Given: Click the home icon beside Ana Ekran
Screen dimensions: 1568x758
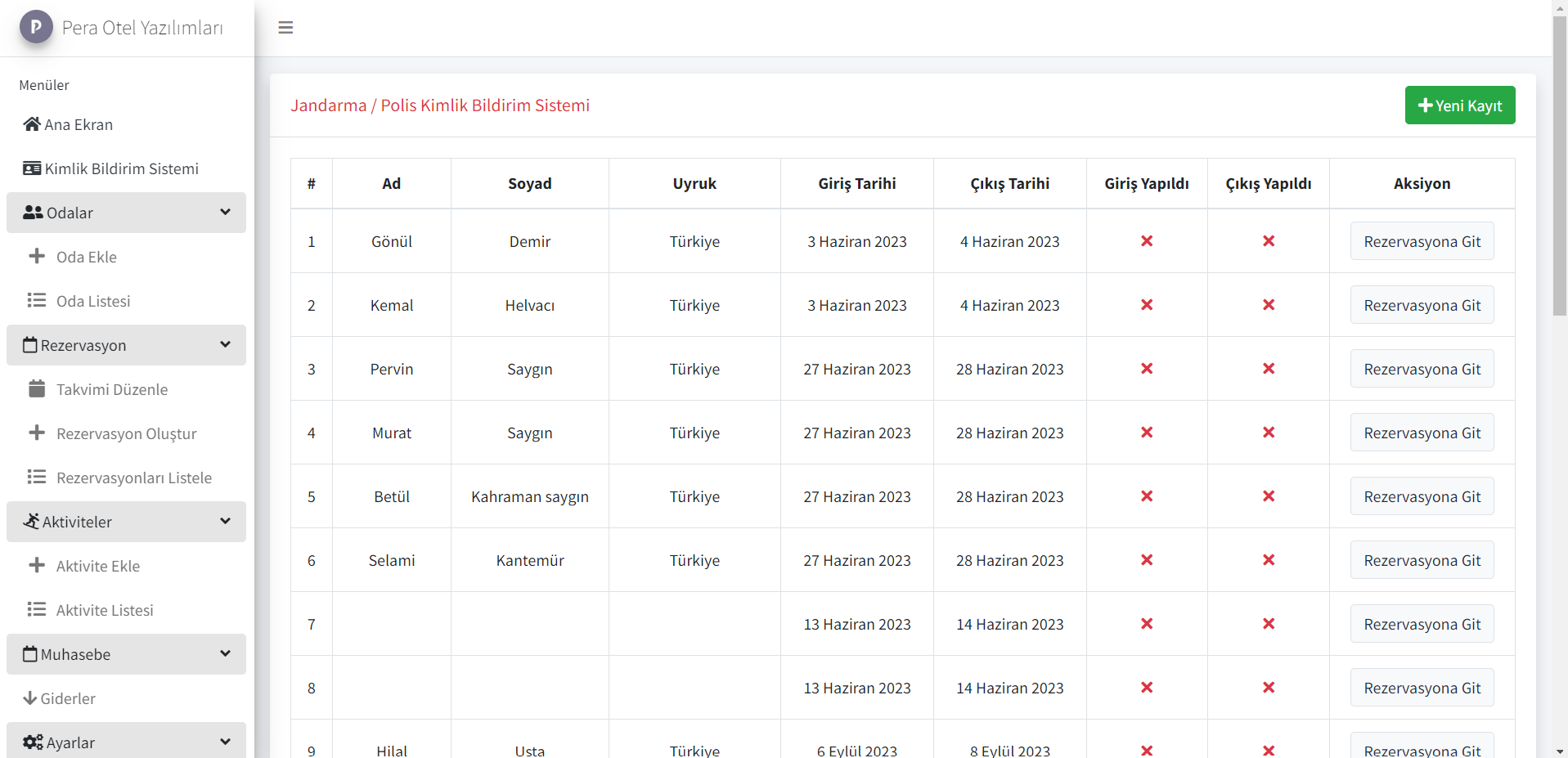Looking at the screenshot, I should click(x=32, y=124).
